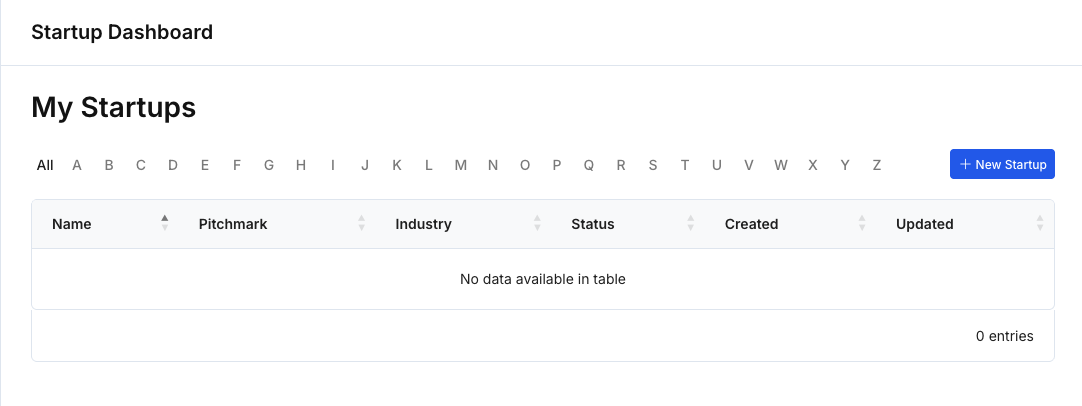Sort table by Status column header
Image resolution: width=1082 pixels, height=406 pixels.
(592, 224)
